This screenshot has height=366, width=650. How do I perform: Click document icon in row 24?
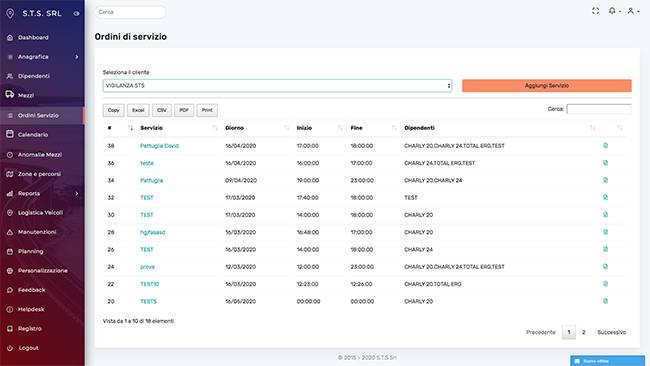pyautogui.click(x=605, y=267)
